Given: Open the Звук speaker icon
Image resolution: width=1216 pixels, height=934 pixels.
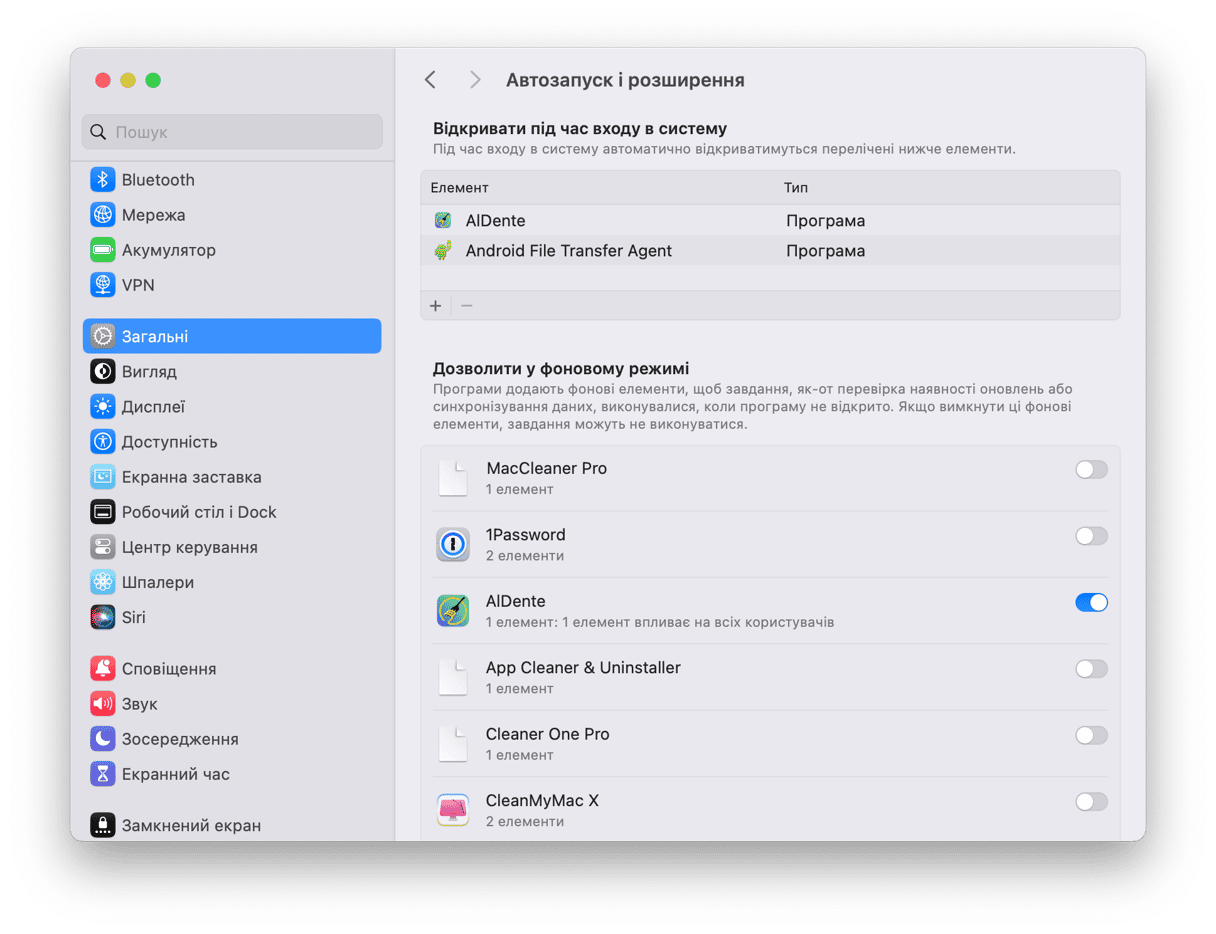Looking at the screenshot, I should [103, 704].
